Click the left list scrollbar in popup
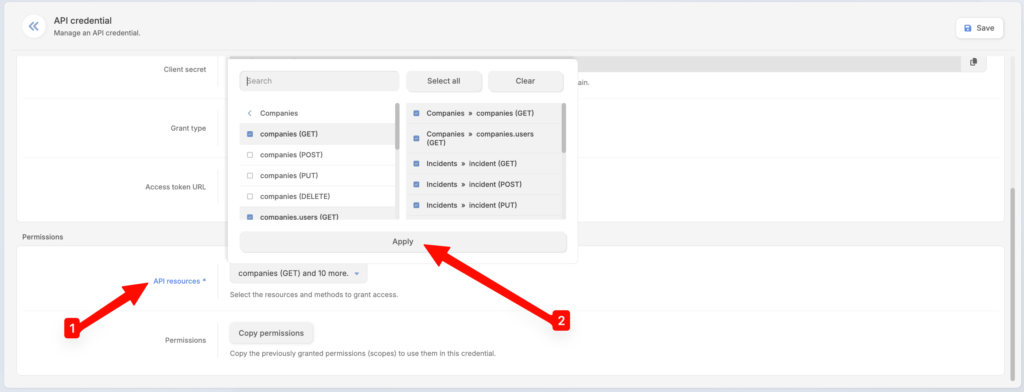The width and height of the screenshot is (1024, 392). 397,125
